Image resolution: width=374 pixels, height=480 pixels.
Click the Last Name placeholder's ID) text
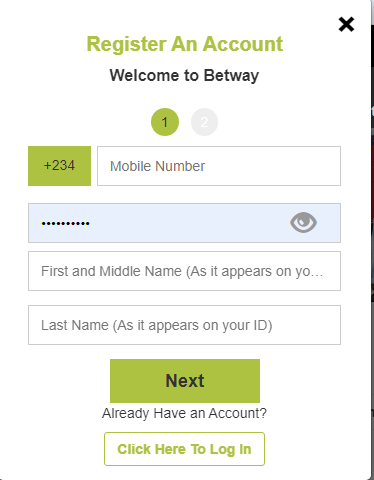tap(263, 325)
